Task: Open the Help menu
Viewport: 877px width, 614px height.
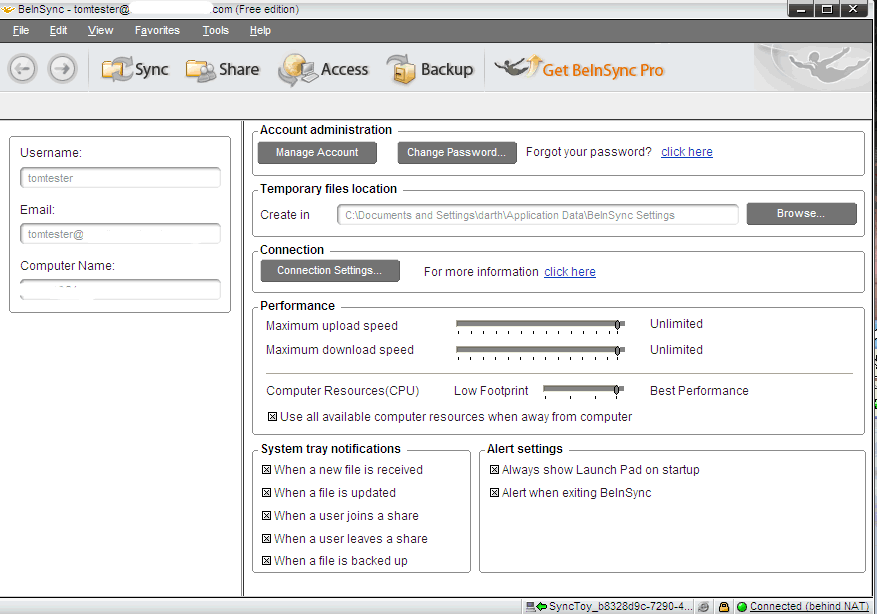Action: click(x=260, y=30)
